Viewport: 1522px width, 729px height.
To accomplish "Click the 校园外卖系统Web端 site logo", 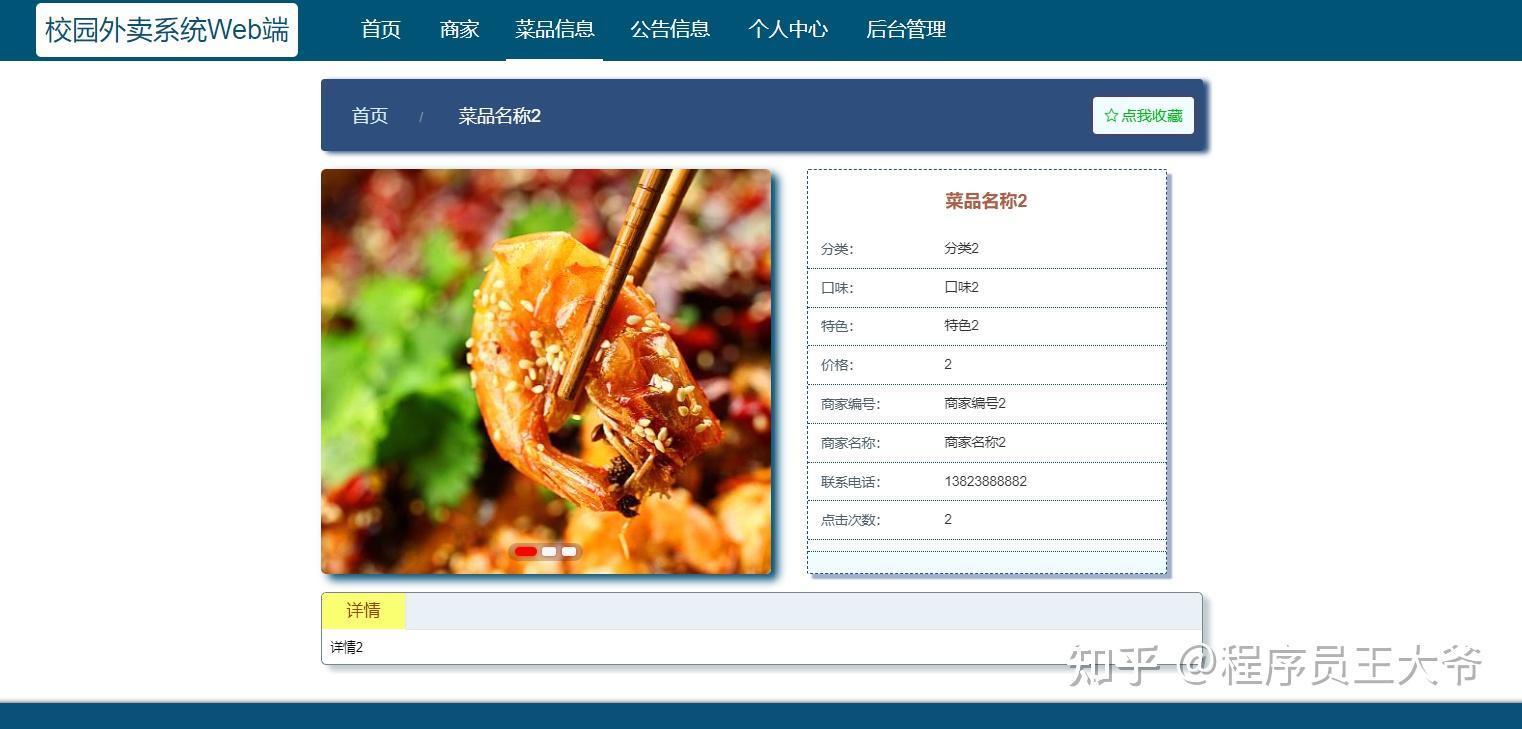I will [x=166, y=29].
